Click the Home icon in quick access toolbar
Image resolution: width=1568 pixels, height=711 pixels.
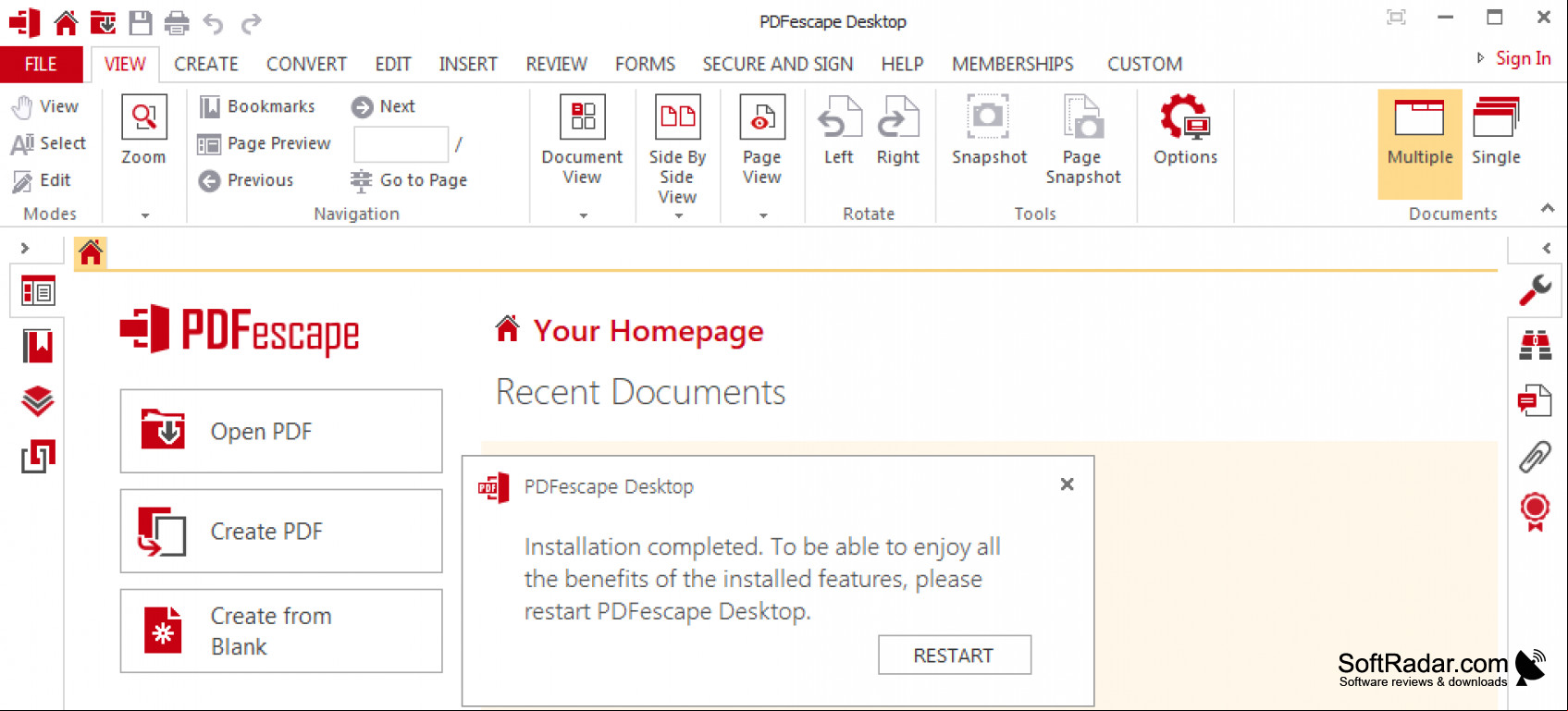[x=66, y=21]
